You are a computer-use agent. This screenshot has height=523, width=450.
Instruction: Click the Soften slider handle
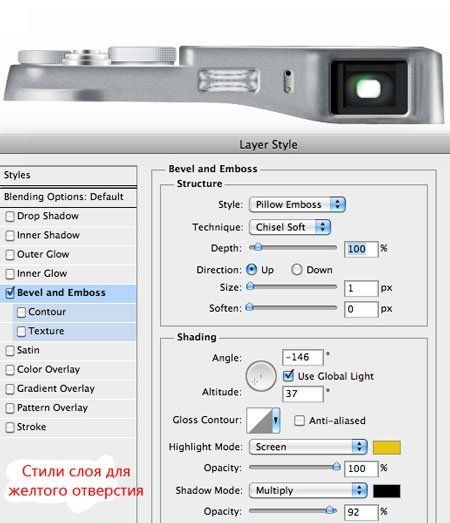pyautogui.click(x=250, y=307)
